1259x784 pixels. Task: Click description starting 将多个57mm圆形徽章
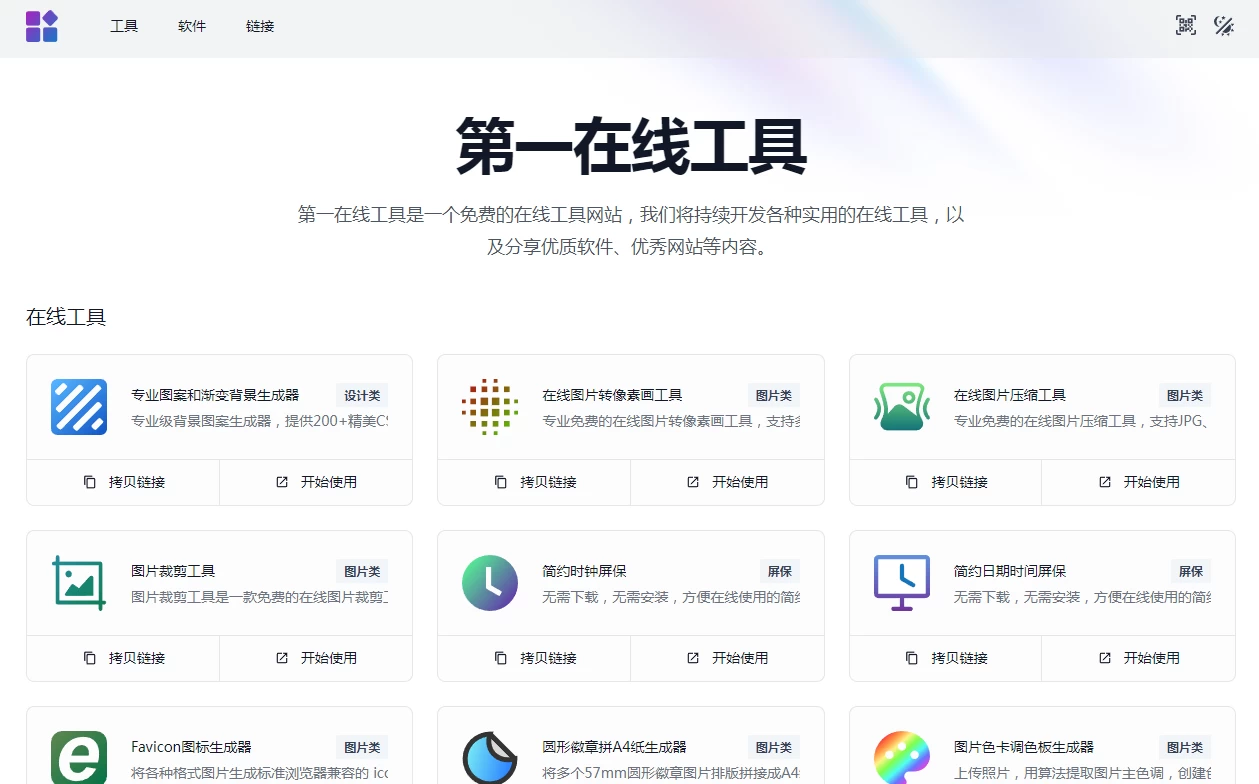671,773
